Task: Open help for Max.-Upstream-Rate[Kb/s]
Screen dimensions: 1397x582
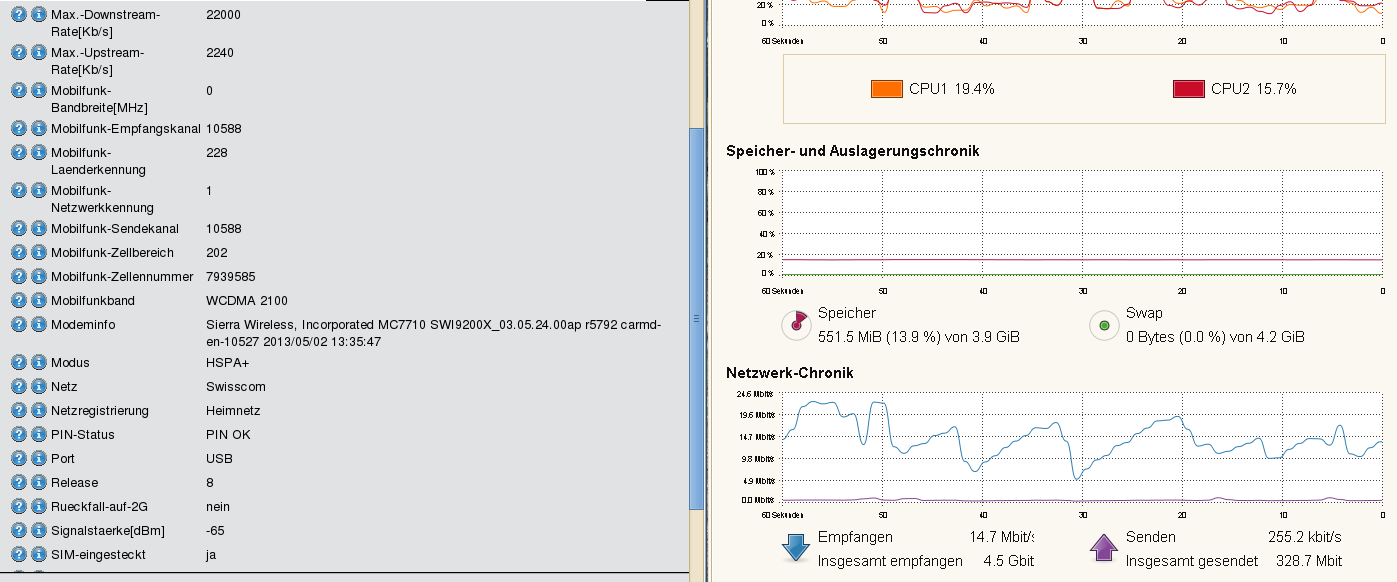Action: [19, 52]
